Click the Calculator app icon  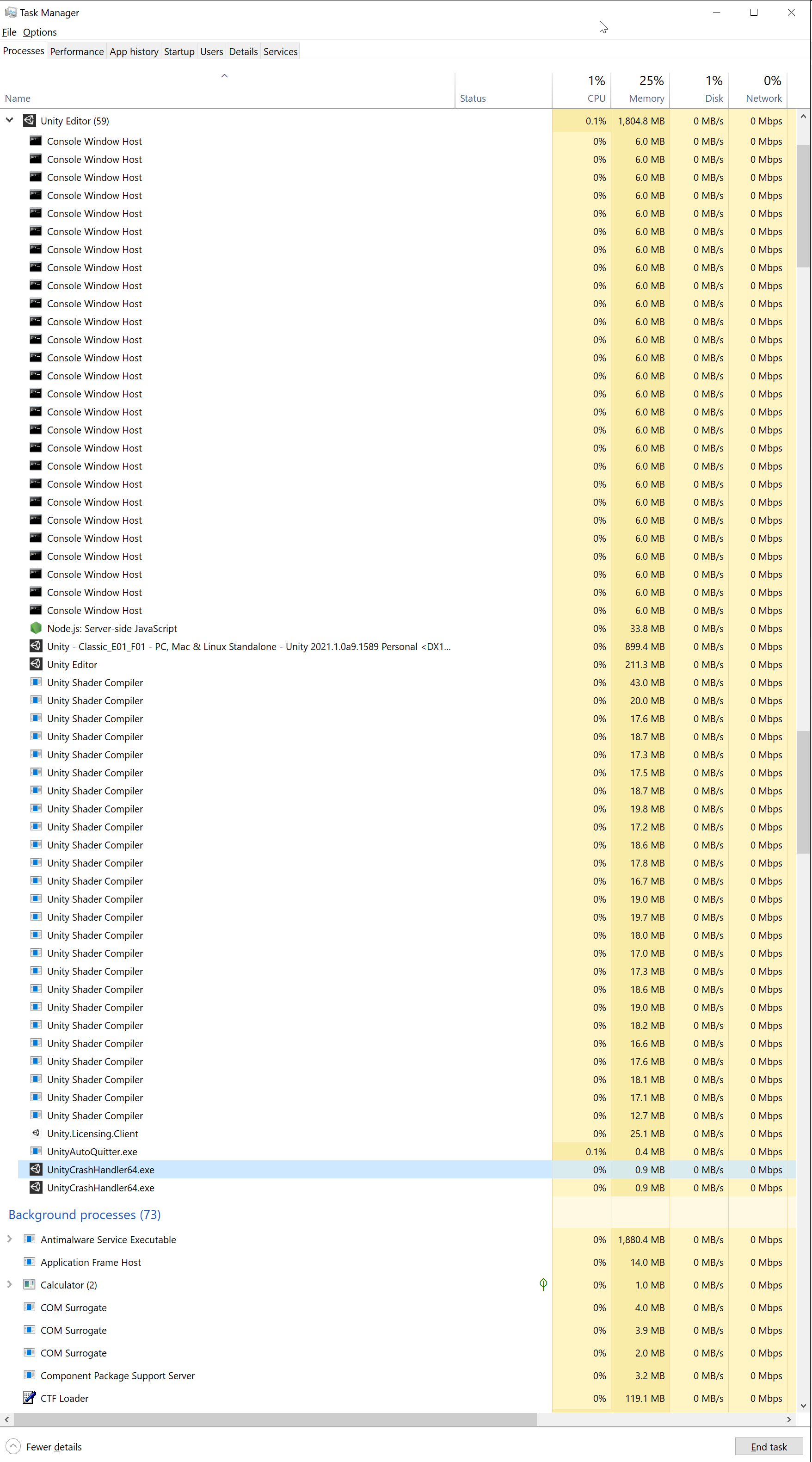29,1284
